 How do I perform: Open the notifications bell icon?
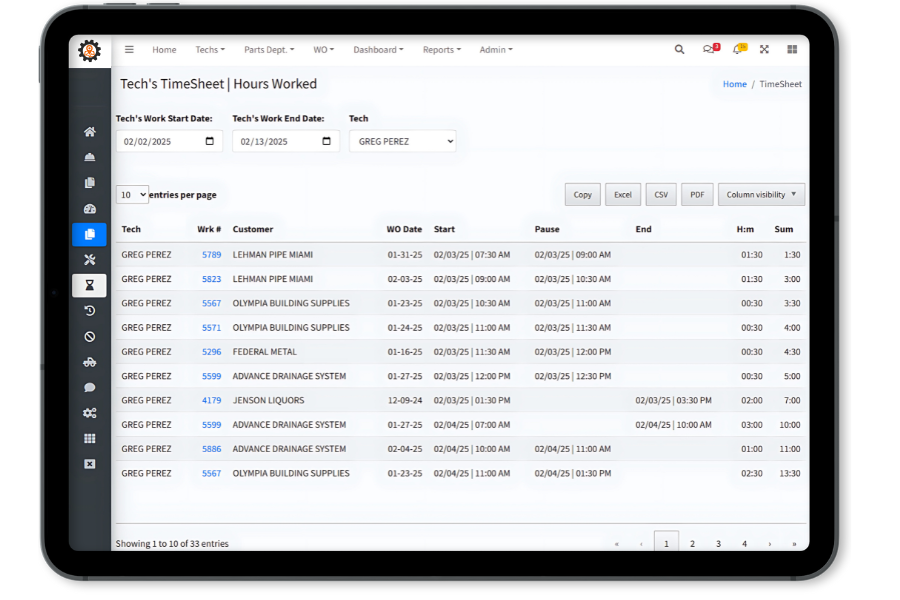[x=739, y=49]
